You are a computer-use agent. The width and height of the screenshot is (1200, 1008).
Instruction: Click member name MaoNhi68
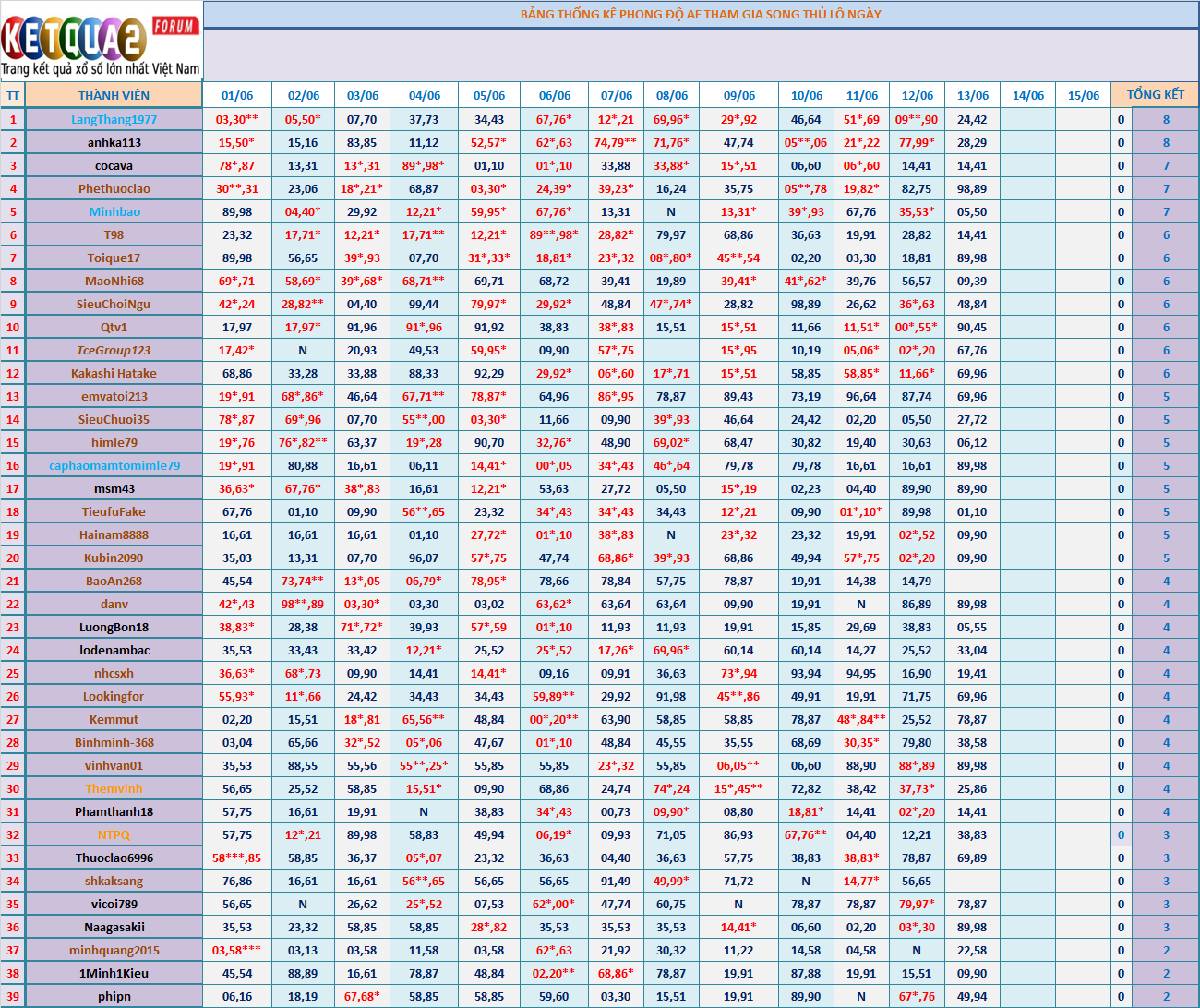point(114,281)
